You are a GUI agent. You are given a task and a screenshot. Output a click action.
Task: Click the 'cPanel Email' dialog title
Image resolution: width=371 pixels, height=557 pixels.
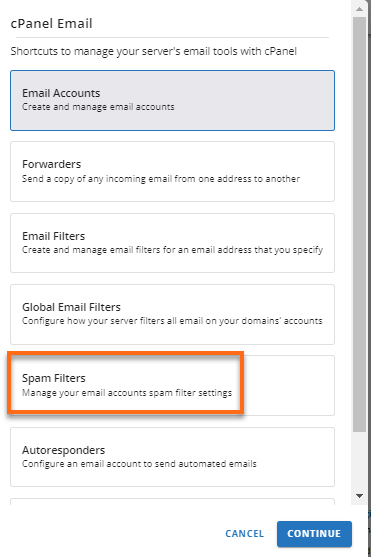[52, 23]
